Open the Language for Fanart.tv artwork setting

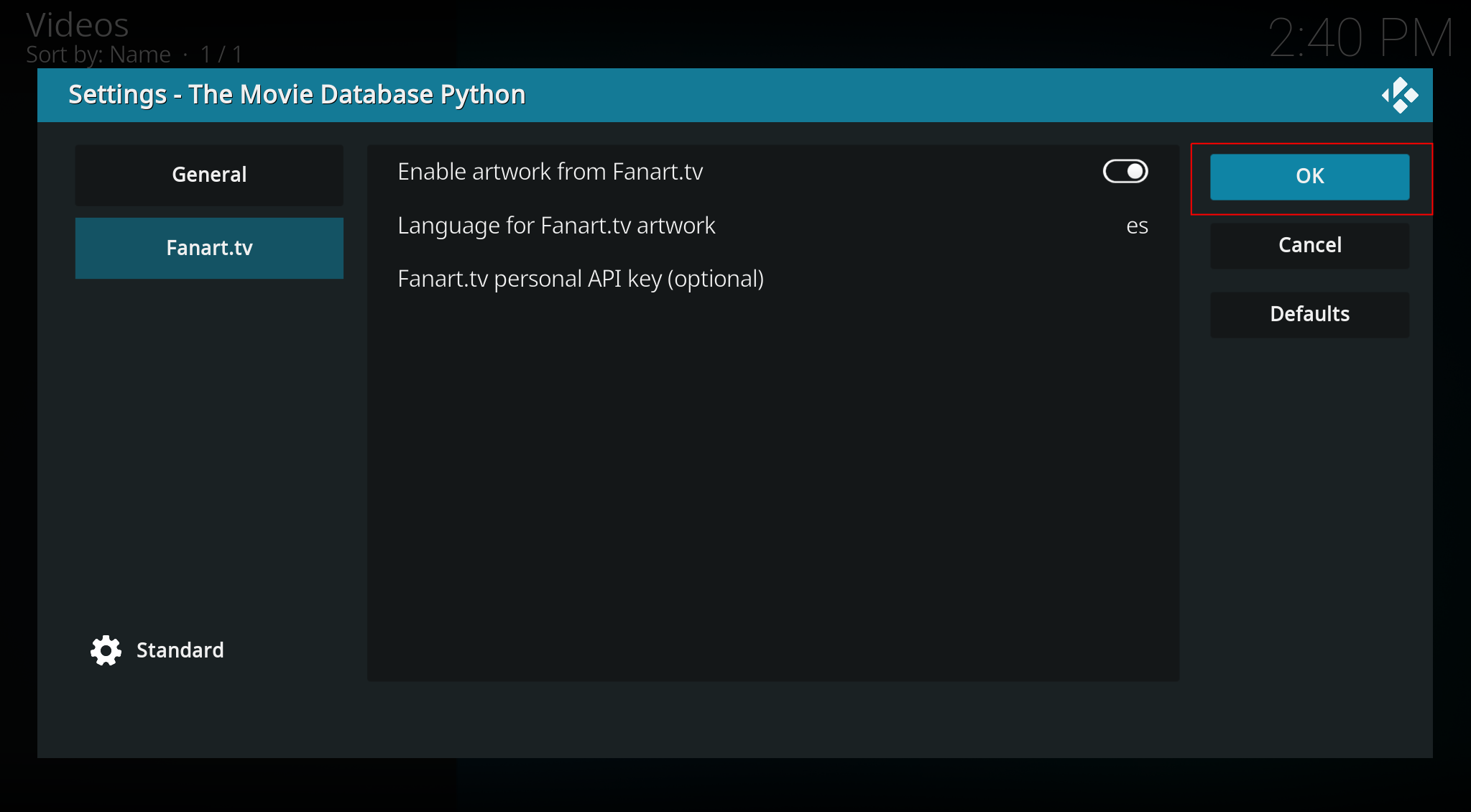coord(556,226)
